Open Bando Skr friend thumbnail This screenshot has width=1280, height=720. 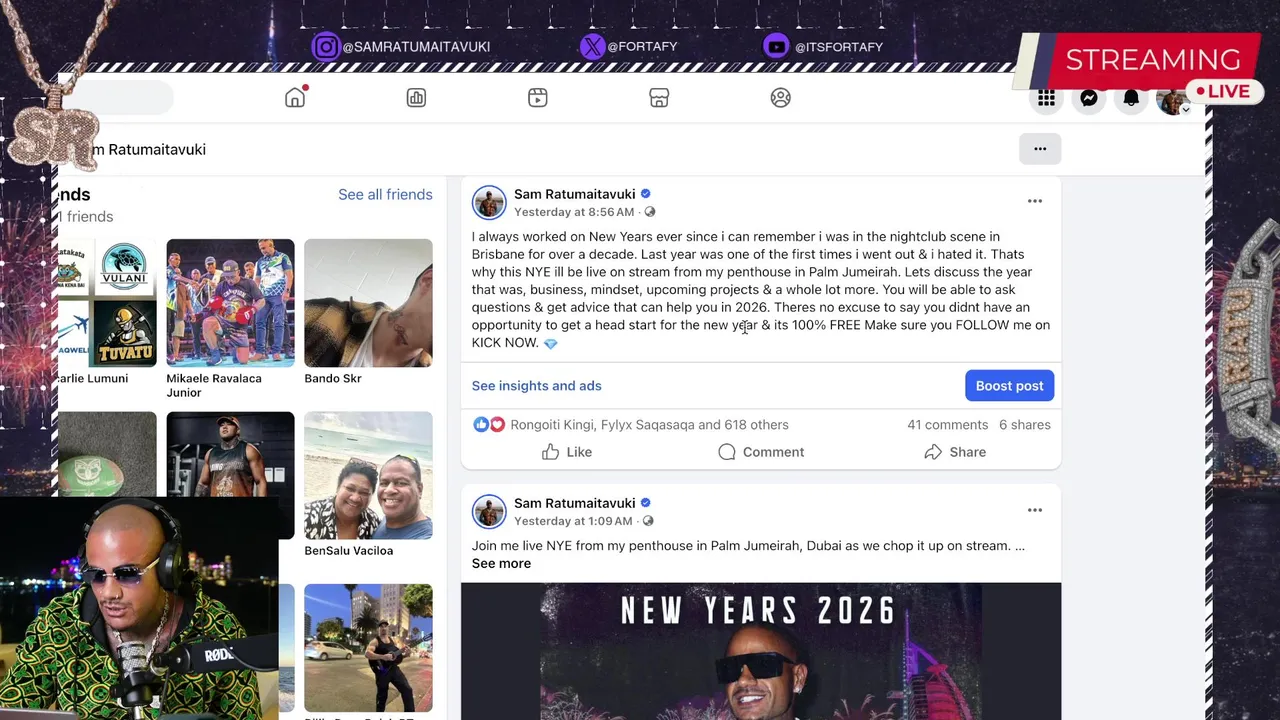click(368, 303)
